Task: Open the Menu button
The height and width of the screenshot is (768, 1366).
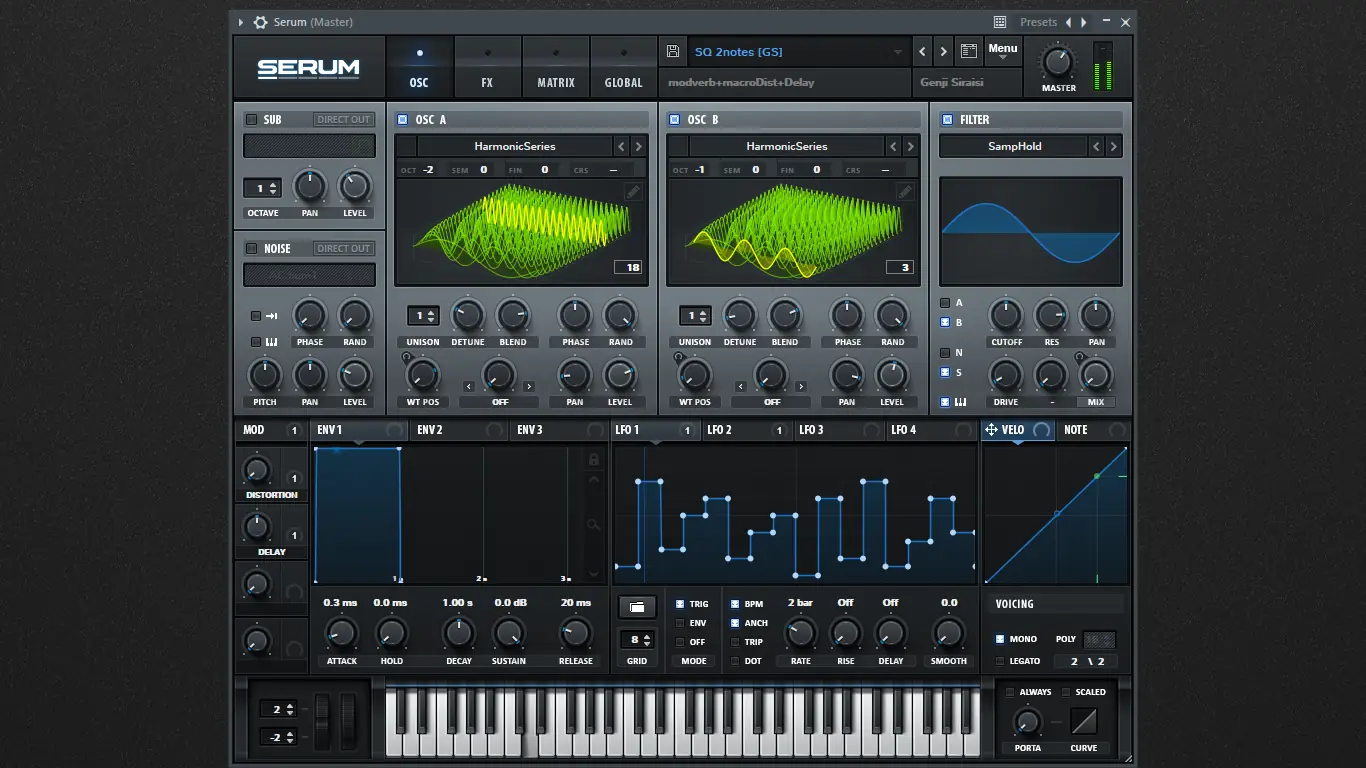Action: tap(1002, 51)
